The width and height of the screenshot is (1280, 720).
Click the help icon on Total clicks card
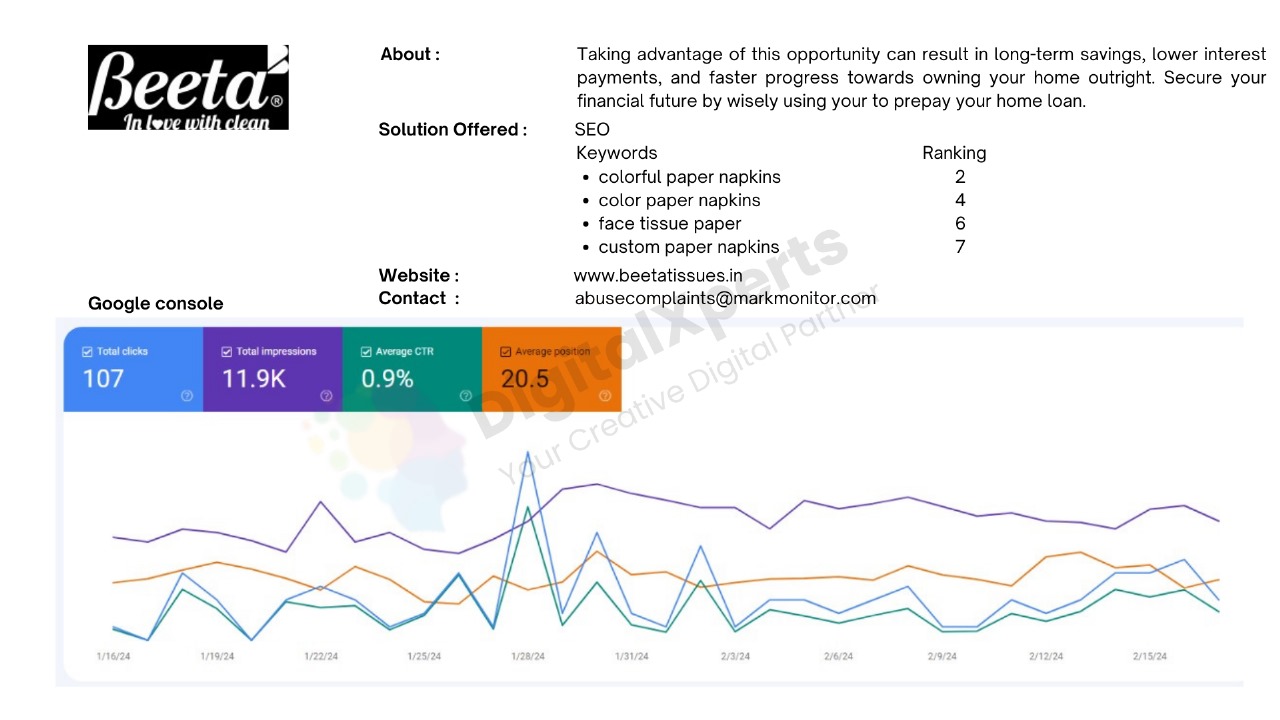186,396
